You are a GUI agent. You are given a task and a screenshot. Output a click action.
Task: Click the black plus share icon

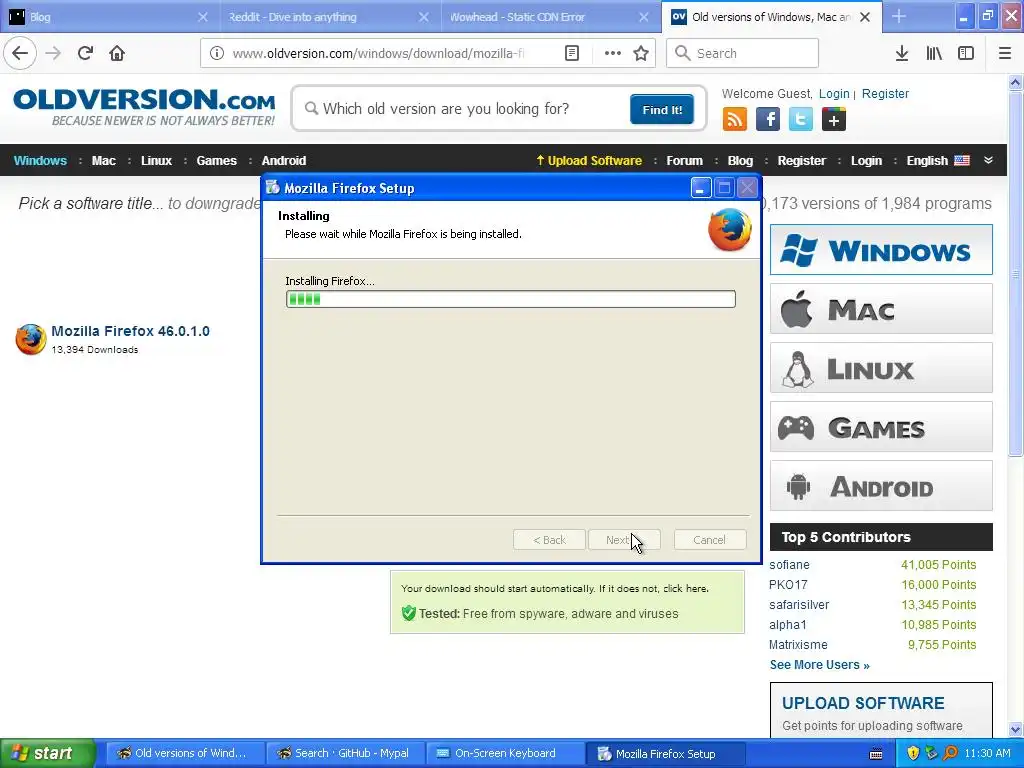pos(834,120)
